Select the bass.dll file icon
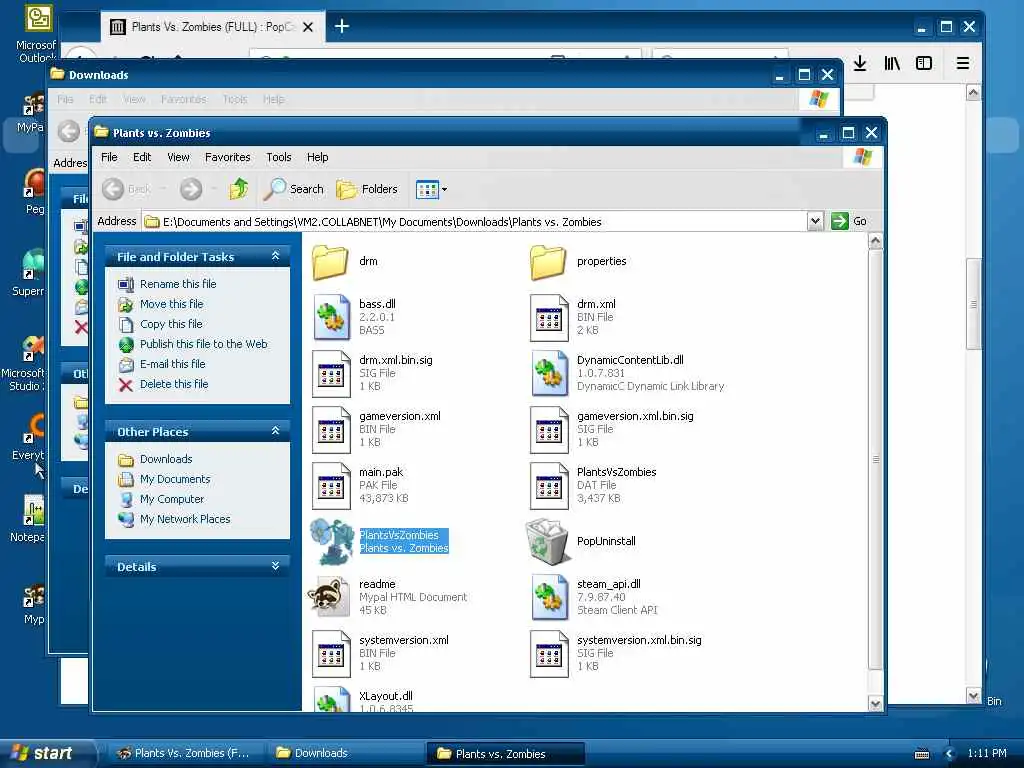This screenshot has width=1024, height=768. click(332, 317)
